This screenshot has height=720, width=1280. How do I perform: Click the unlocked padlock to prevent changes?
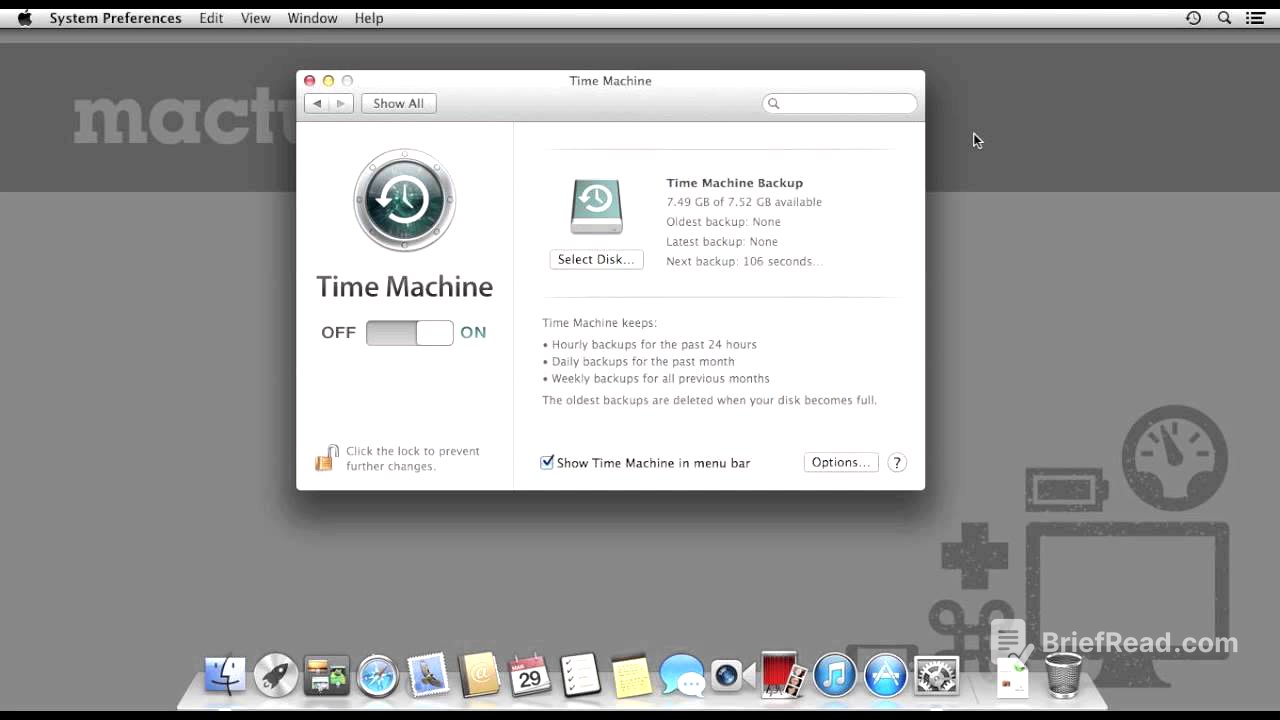click(327, 457)
